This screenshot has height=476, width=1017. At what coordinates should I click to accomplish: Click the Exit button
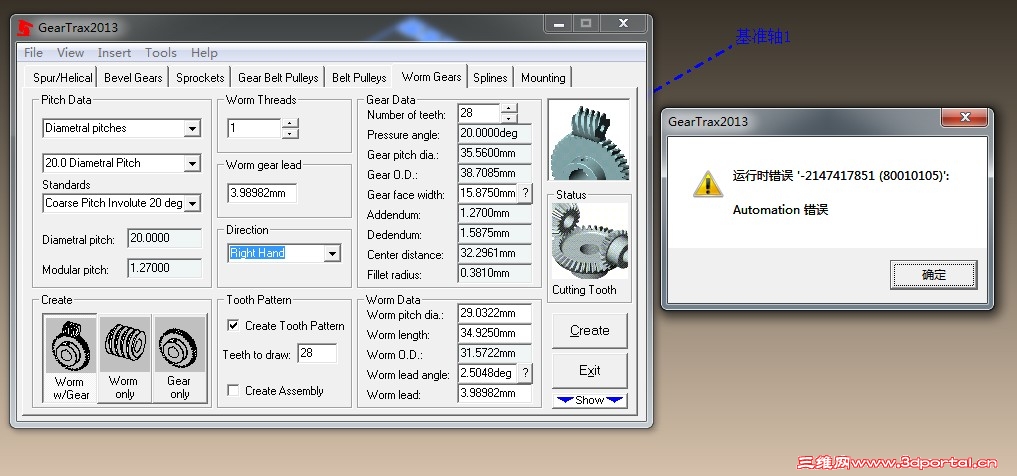pos(590,371)
